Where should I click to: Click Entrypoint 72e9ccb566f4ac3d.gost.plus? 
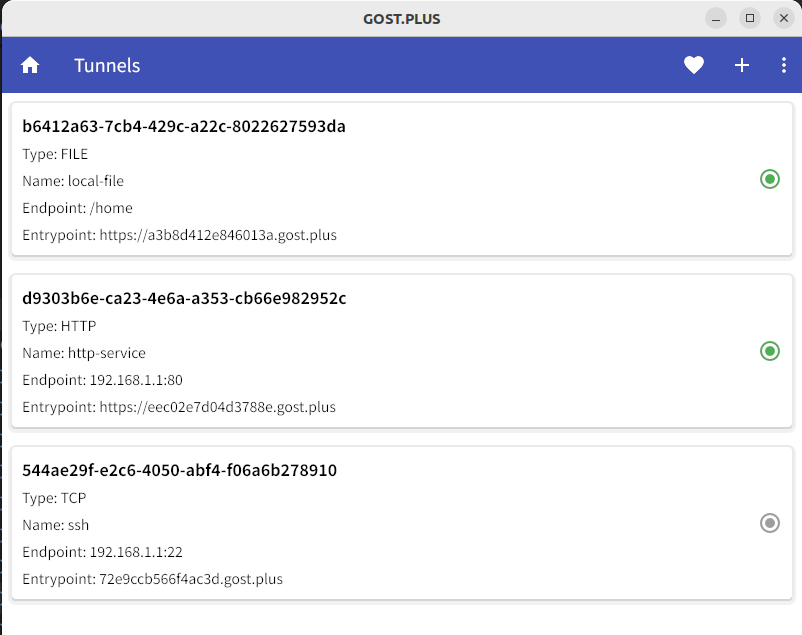click(x=152, y=579)
